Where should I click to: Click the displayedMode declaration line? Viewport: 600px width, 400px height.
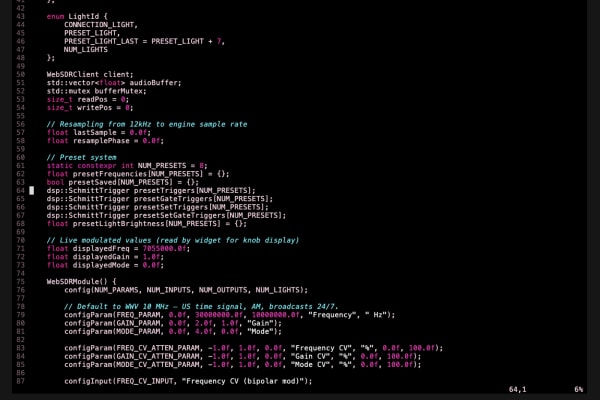pos(105,265)
